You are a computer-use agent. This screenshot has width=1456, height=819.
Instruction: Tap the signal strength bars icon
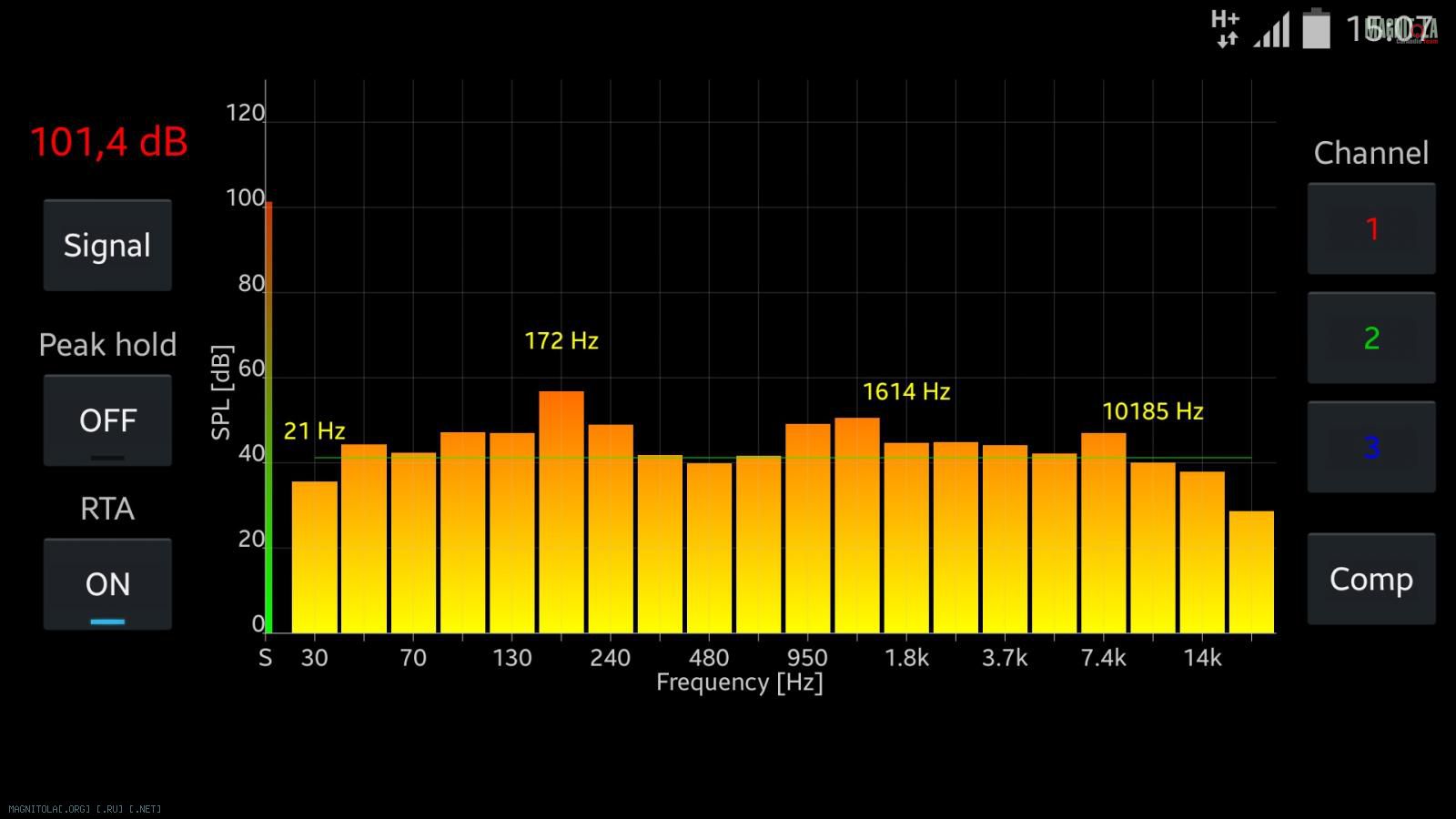coord(1271,31)
